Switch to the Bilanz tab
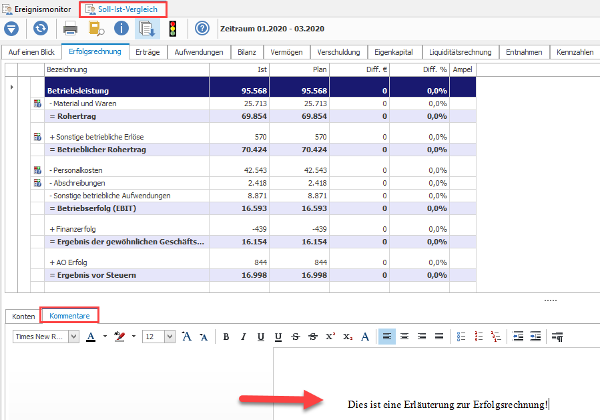Image resolution: width=600 pixels, height=420 pixels. 247,52
